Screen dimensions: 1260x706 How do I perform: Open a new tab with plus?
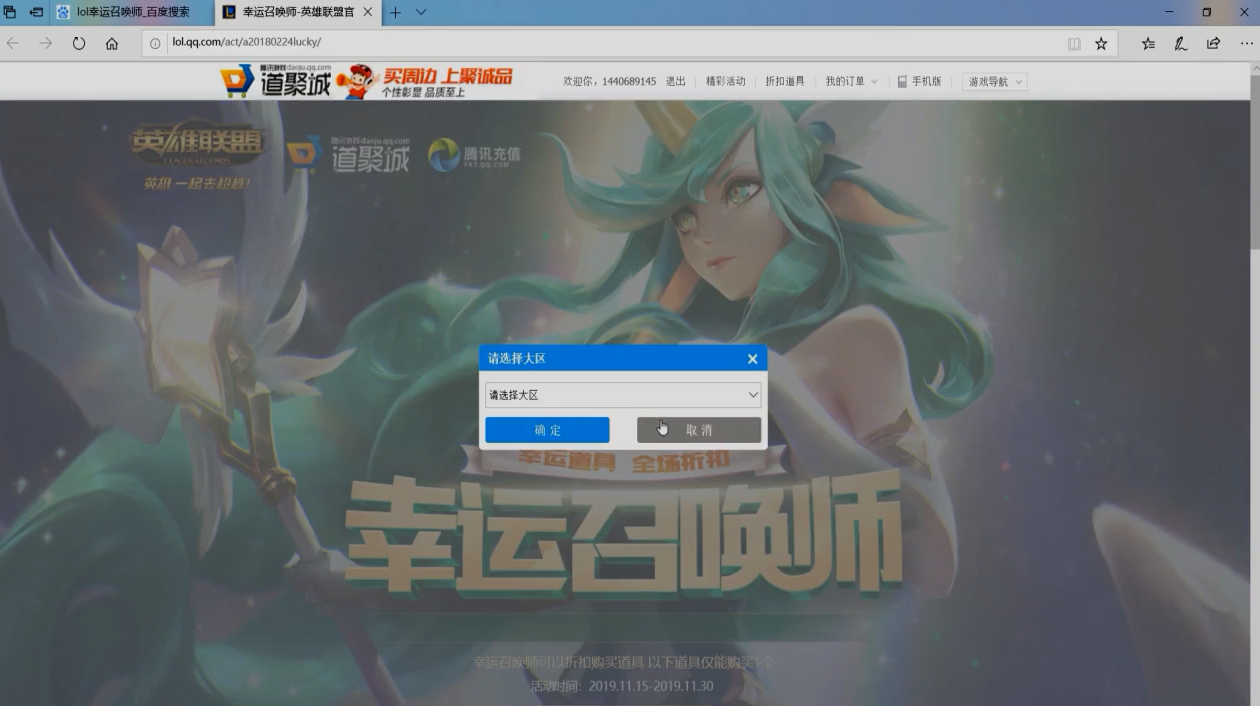point(395,12)
